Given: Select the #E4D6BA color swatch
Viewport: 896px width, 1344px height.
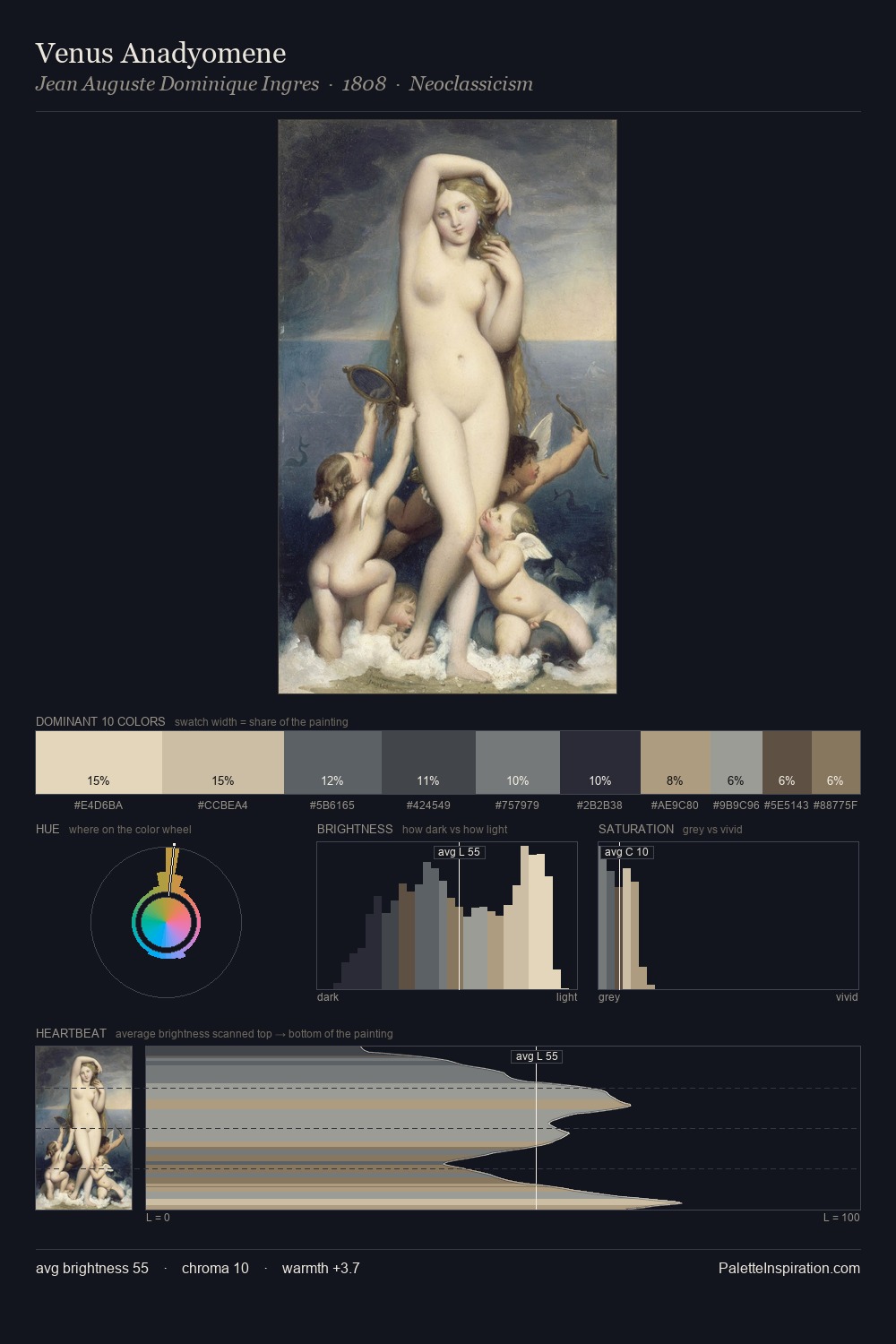Looking at the screenshot, I should coord(99,762).
